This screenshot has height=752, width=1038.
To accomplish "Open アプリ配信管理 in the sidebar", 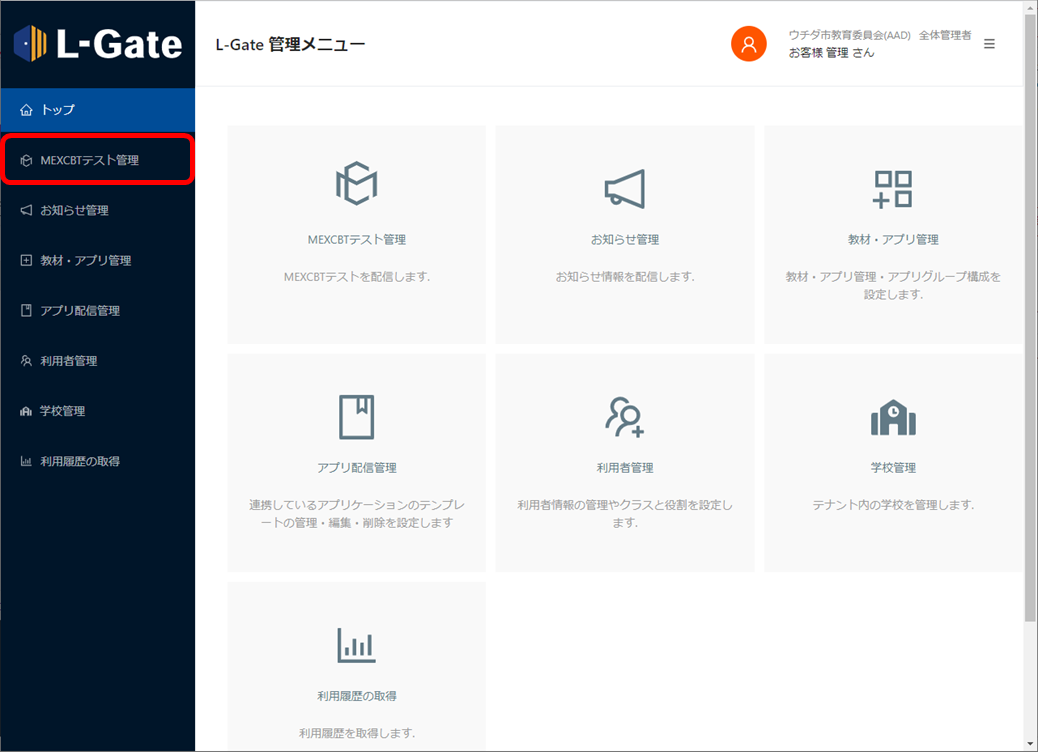I will (98, 310).
